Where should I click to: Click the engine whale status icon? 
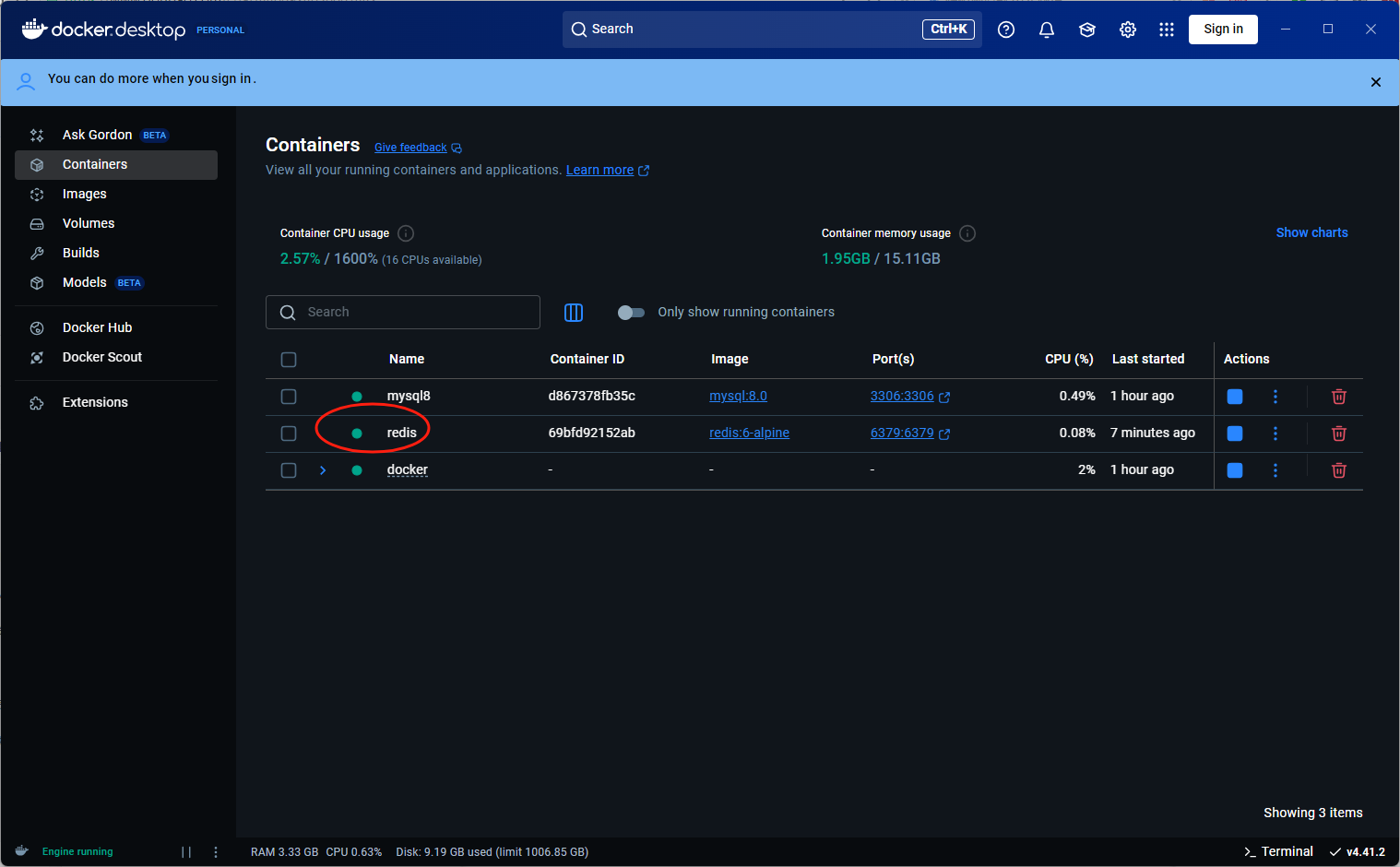[x=22, y=851]
